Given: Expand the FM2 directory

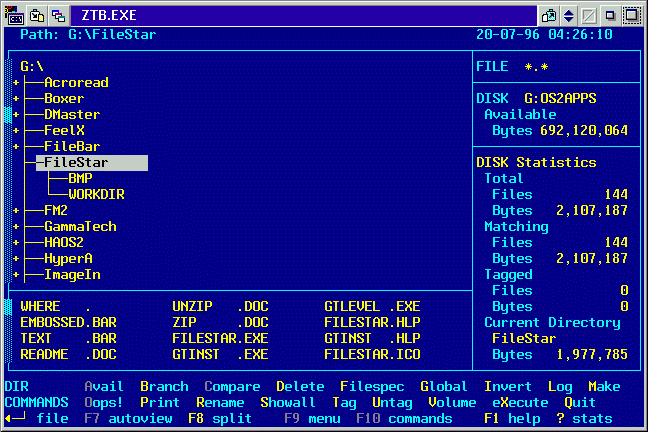Looking at the screenshot, I should [16, 210].
